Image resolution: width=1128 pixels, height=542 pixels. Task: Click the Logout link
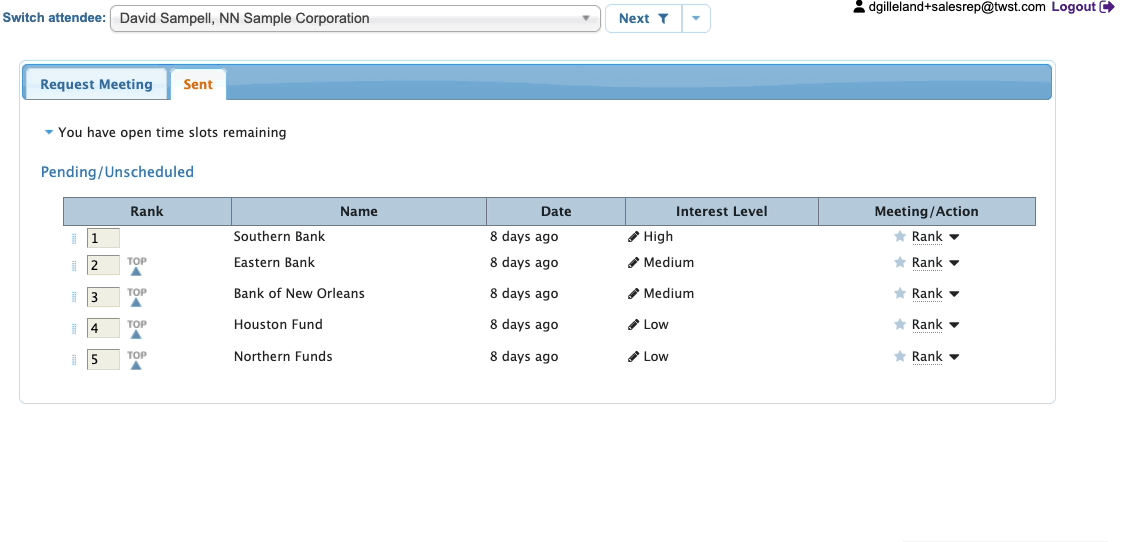tap(1073, 7)
